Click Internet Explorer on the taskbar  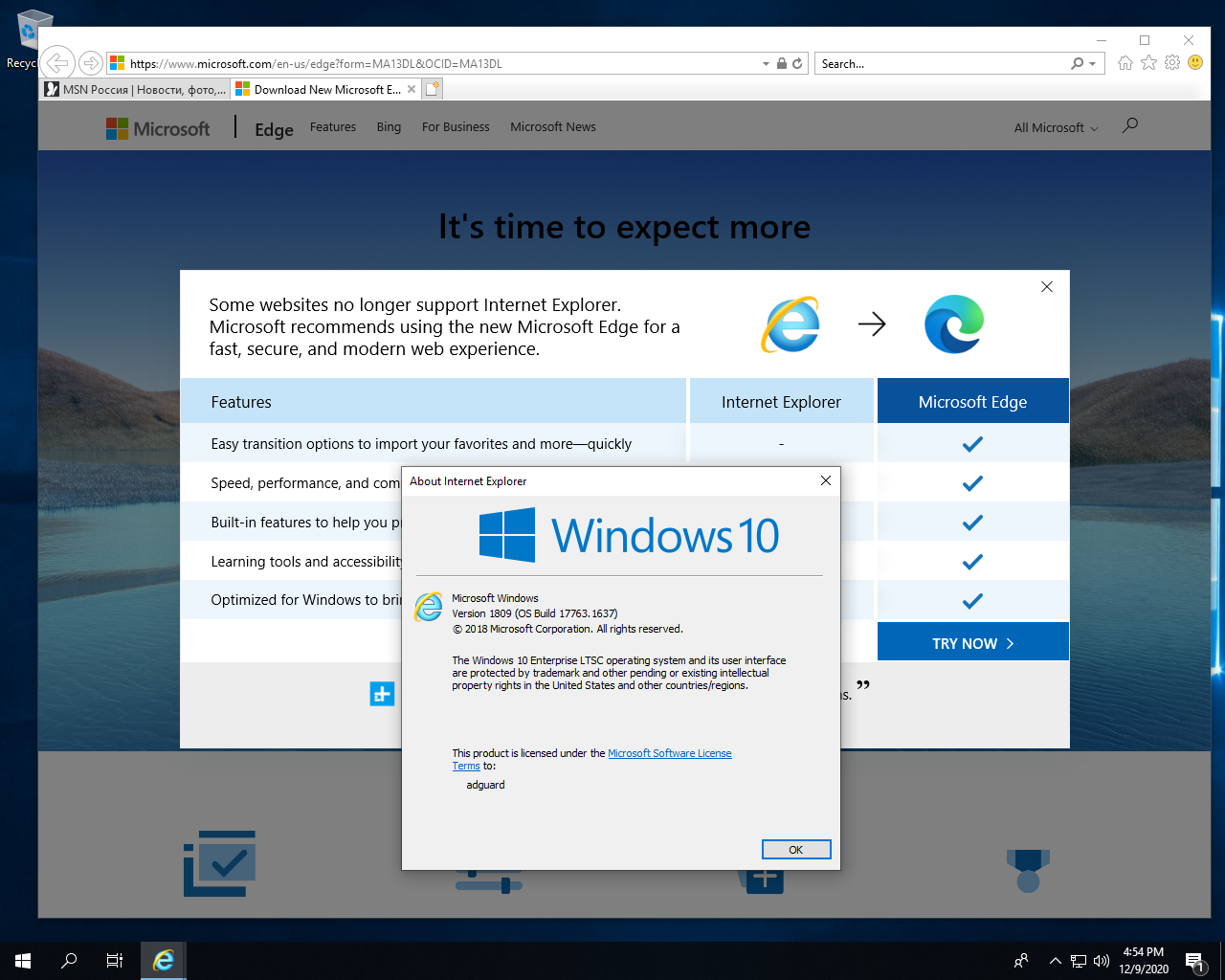[x=164, y=961]
